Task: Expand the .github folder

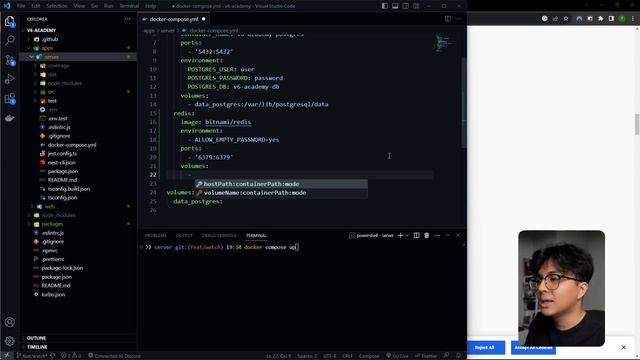Action: click(x=50, y=39)
